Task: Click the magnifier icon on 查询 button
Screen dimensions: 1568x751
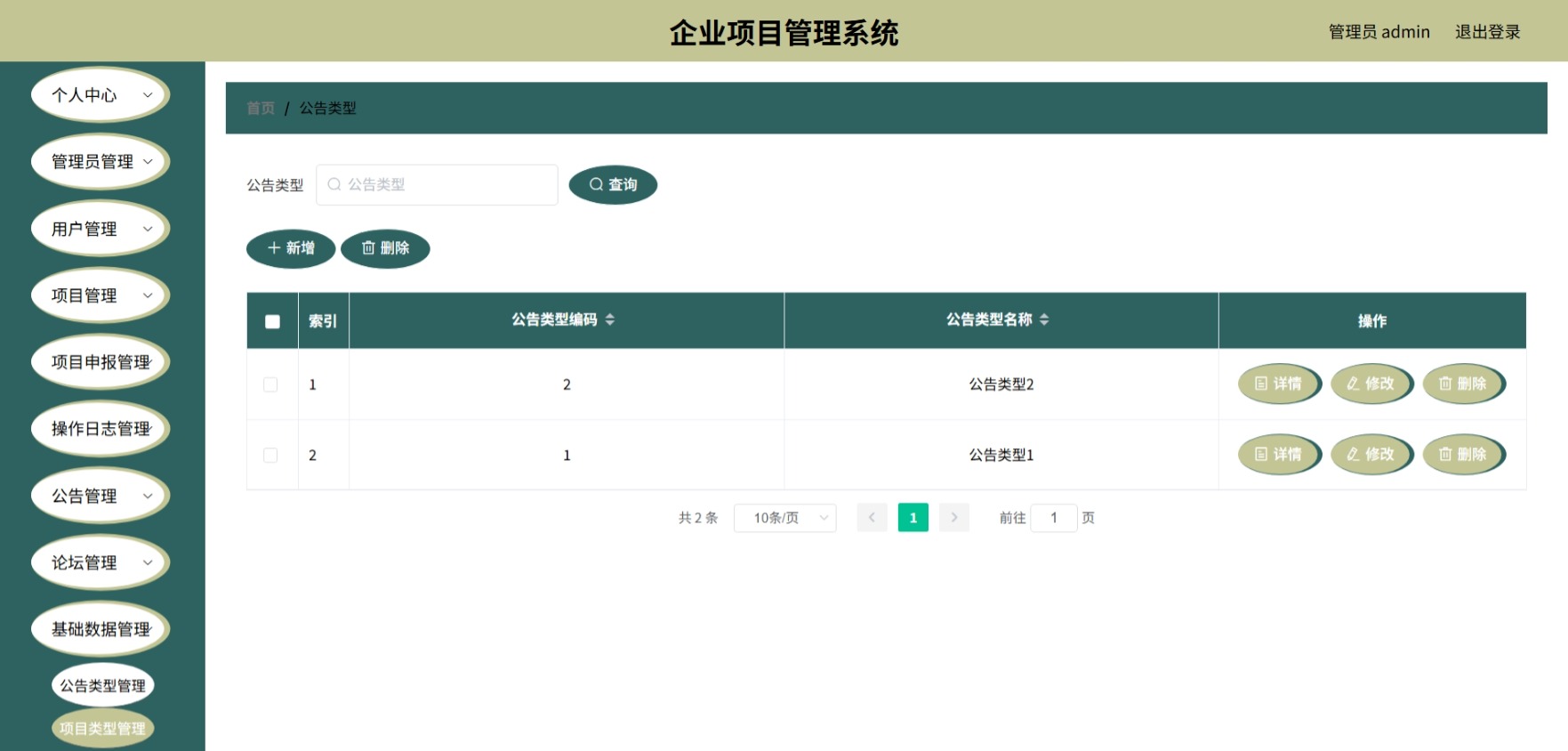Action: point(596,184)
